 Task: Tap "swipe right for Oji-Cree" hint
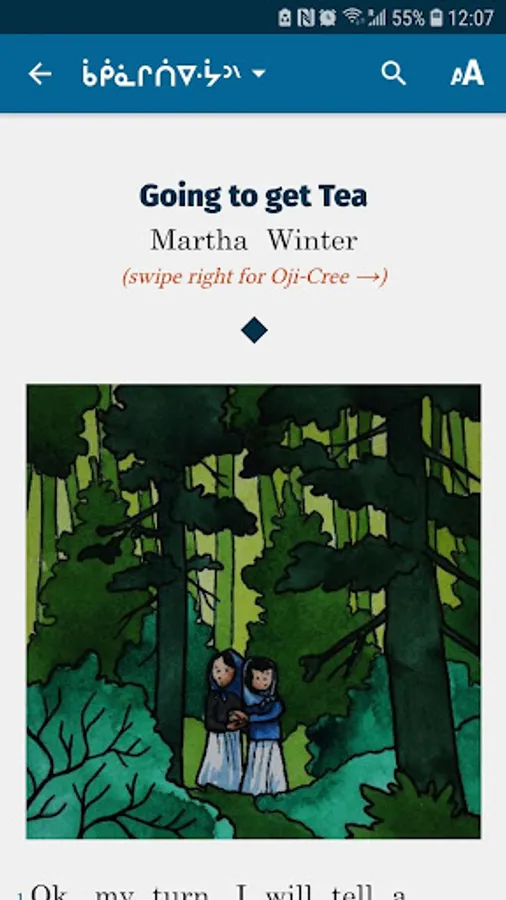click(x=255, y=277)
